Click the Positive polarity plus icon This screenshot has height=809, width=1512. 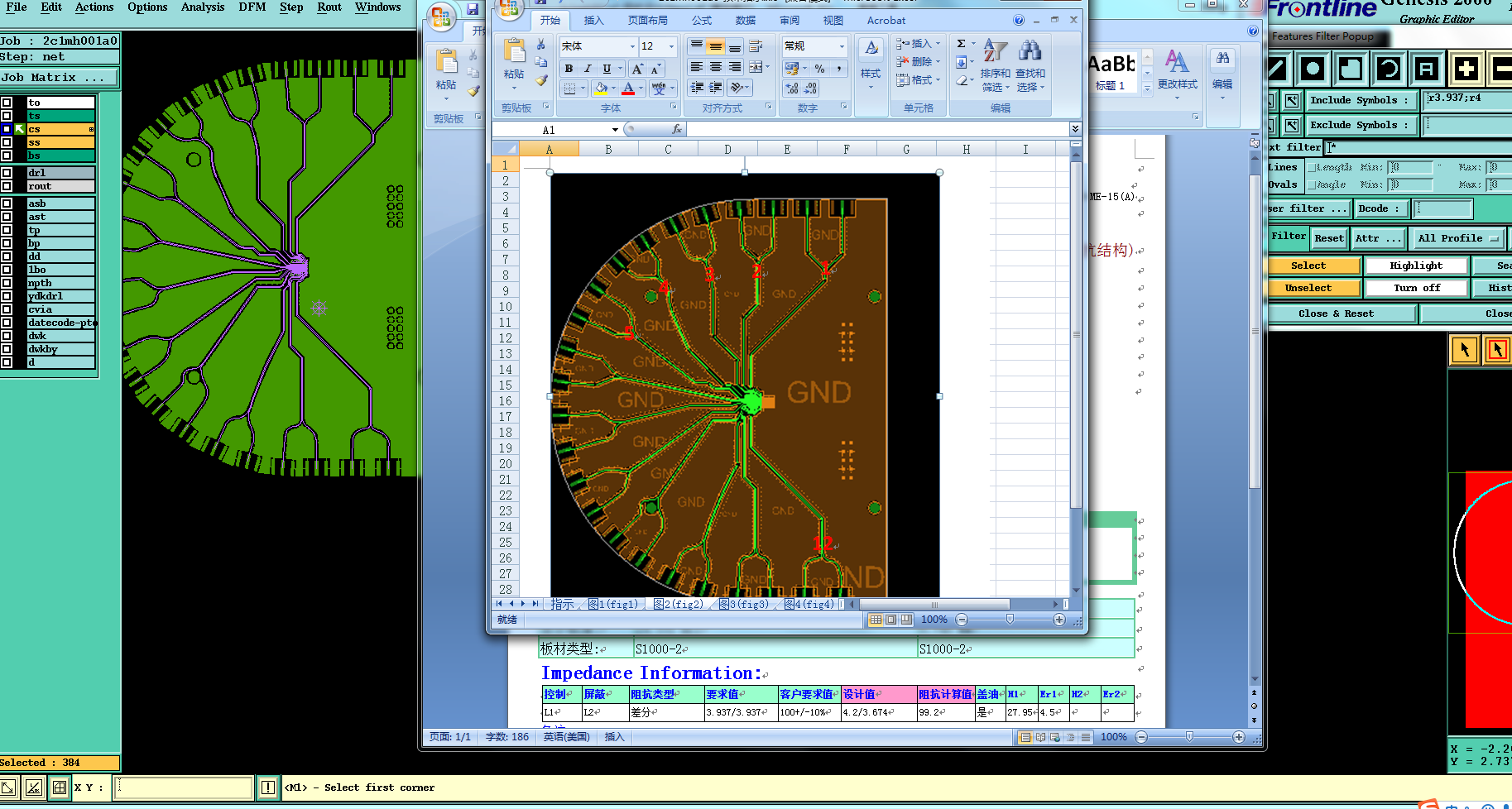coord(1466,69)
